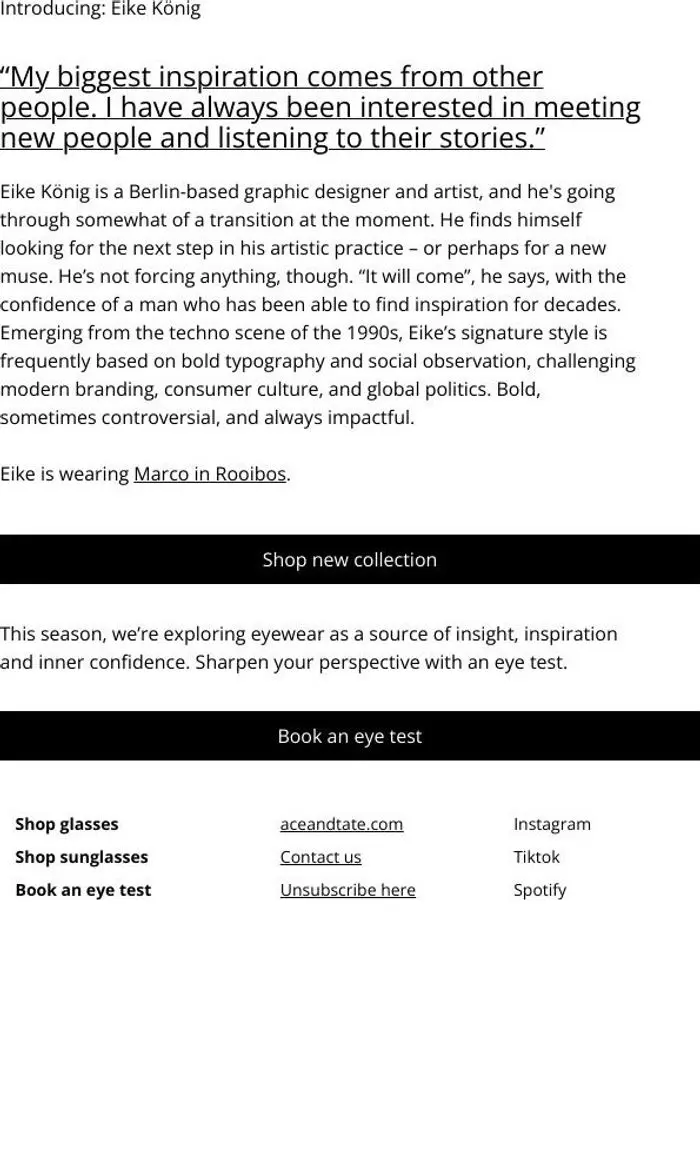Visit aceandtate.com link
Image resolution: width=700 pixels, height=1167 pixels.
pos(341,824)
